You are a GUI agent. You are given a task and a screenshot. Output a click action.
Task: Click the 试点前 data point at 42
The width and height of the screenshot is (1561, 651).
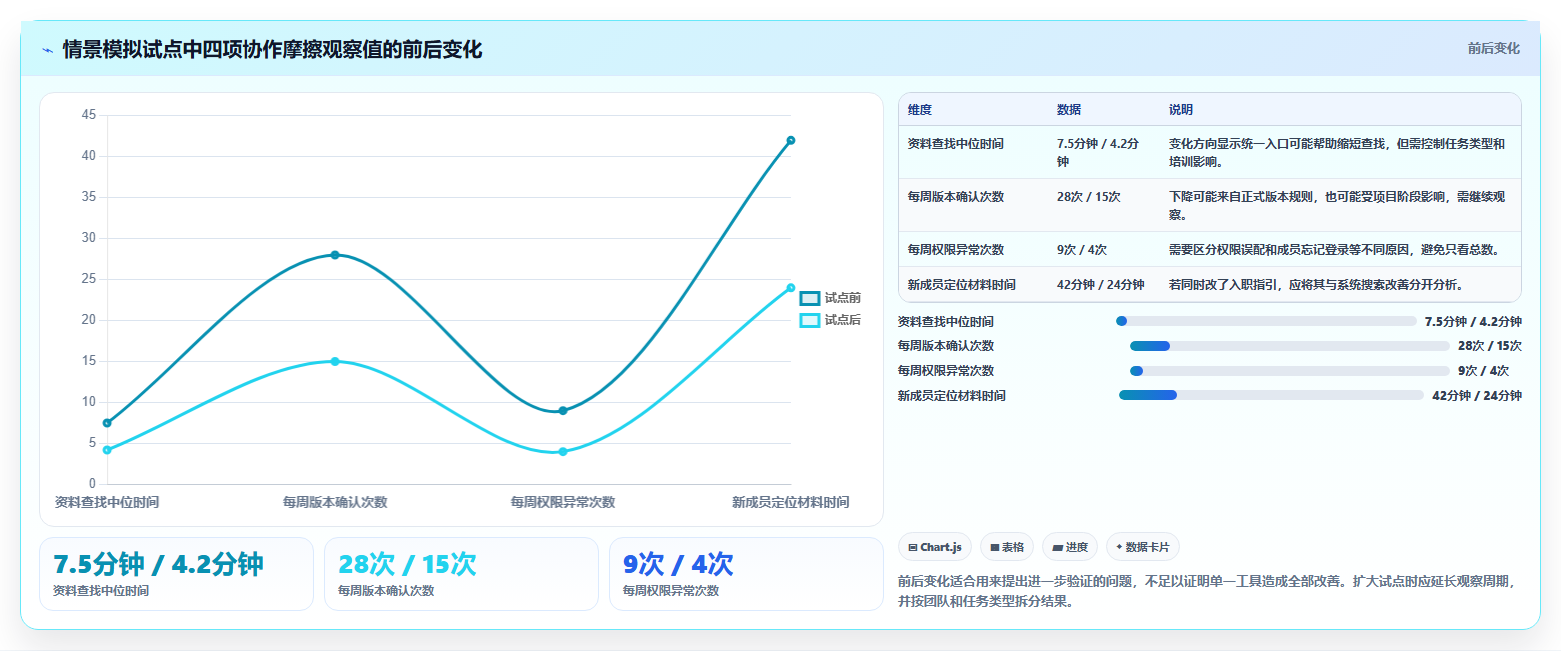(x=791, y=140)
